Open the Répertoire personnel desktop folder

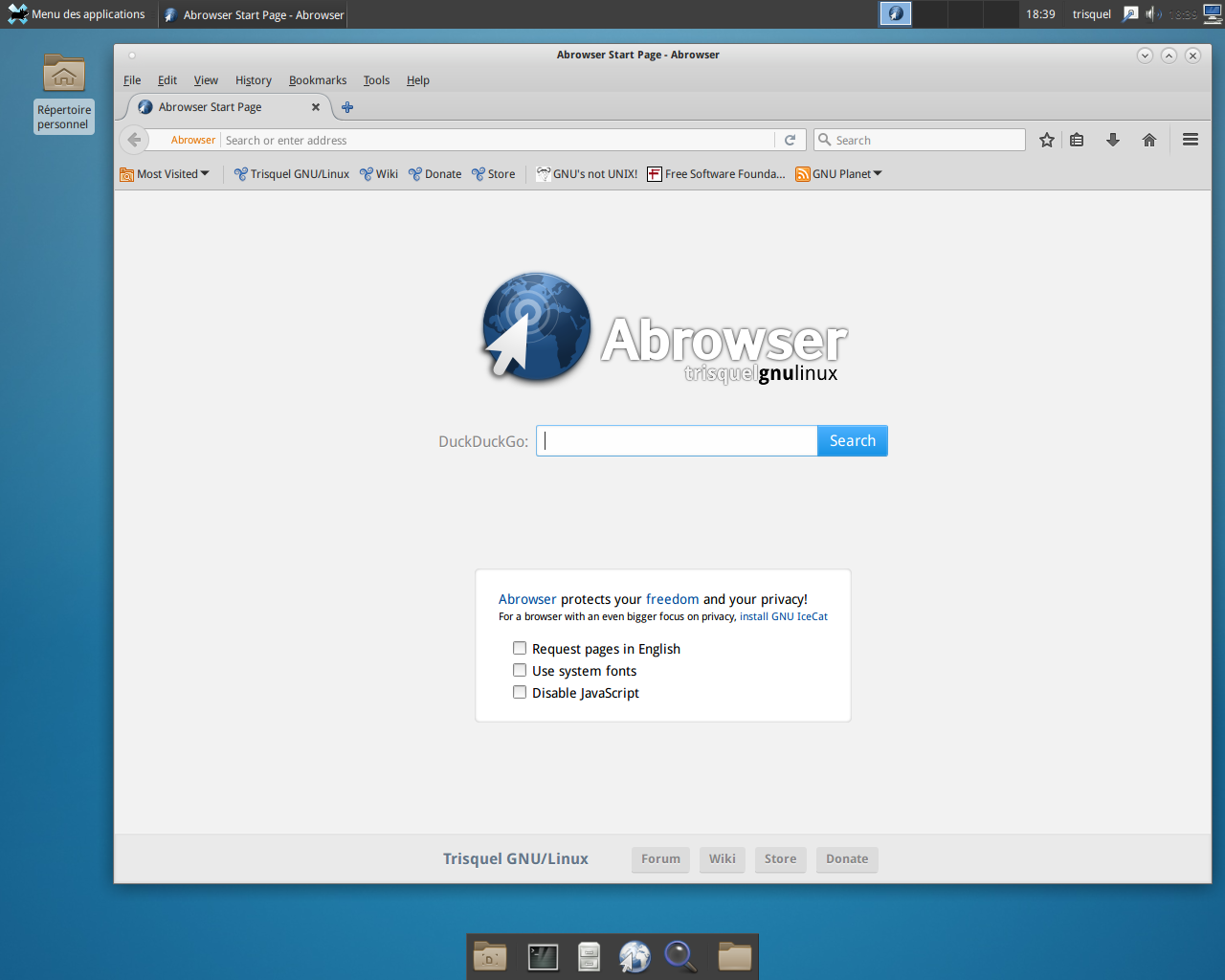click(x=64, y=93)
